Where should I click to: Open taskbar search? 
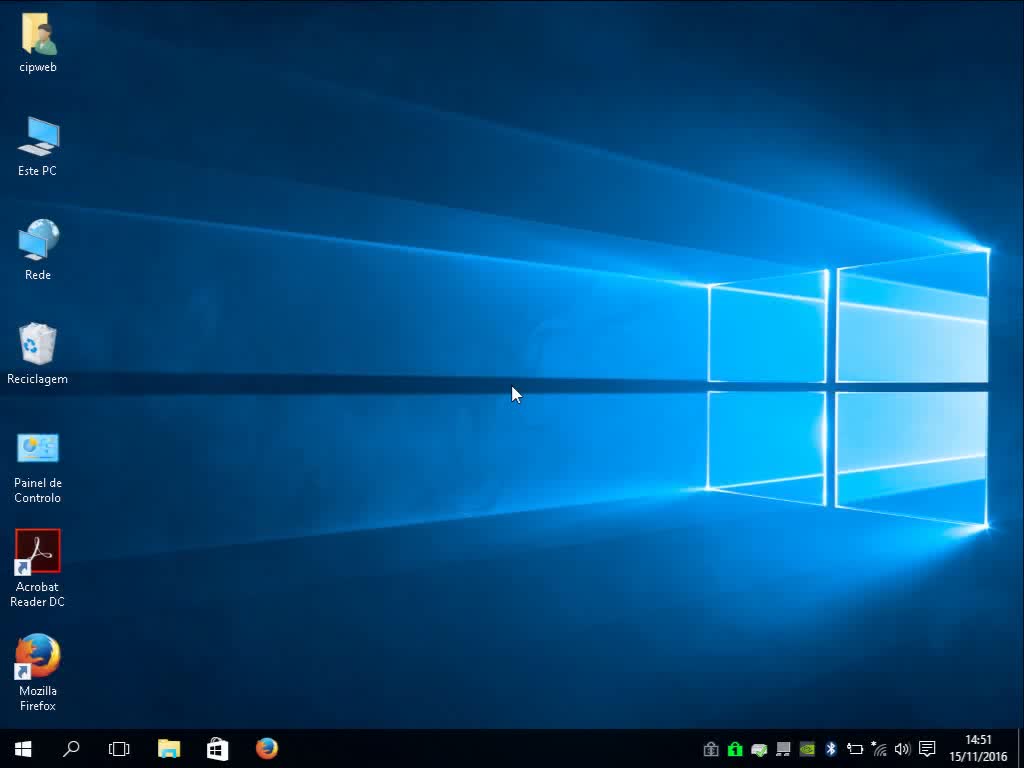[70, 748]
